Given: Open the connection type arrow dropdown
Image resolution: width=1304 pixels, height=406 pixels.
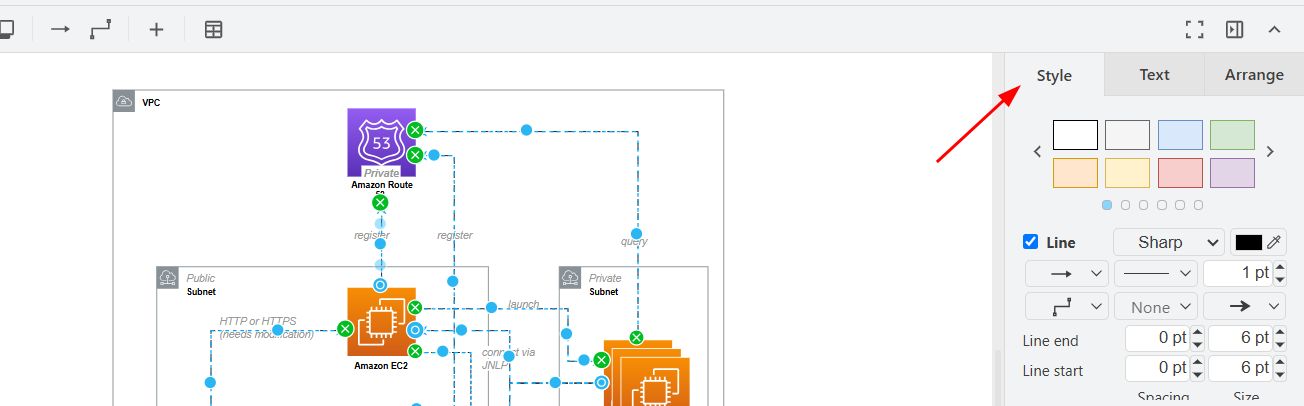Looking at the screenshot, I should tap(1067, 273).
